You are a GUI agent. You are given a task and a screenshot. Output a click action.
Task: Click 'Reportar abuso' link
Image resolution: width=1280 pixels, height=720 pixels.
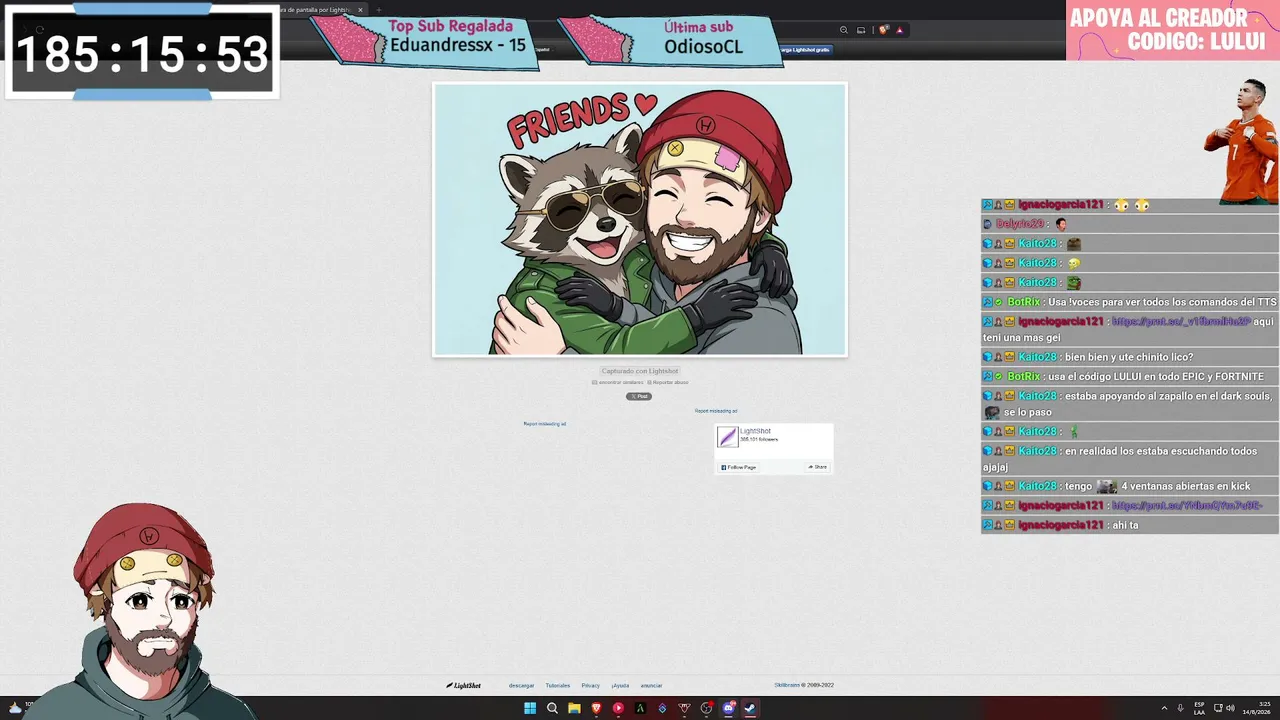click(668, 382)
